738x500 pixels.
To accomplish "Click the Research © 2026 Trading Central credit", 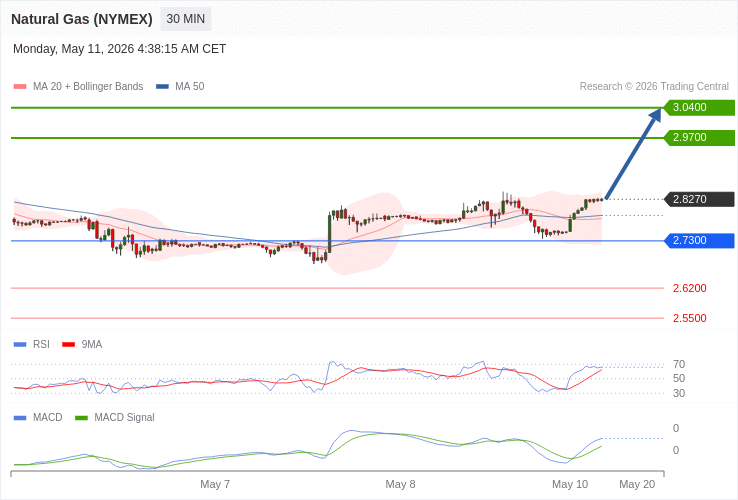I will 654,87.
